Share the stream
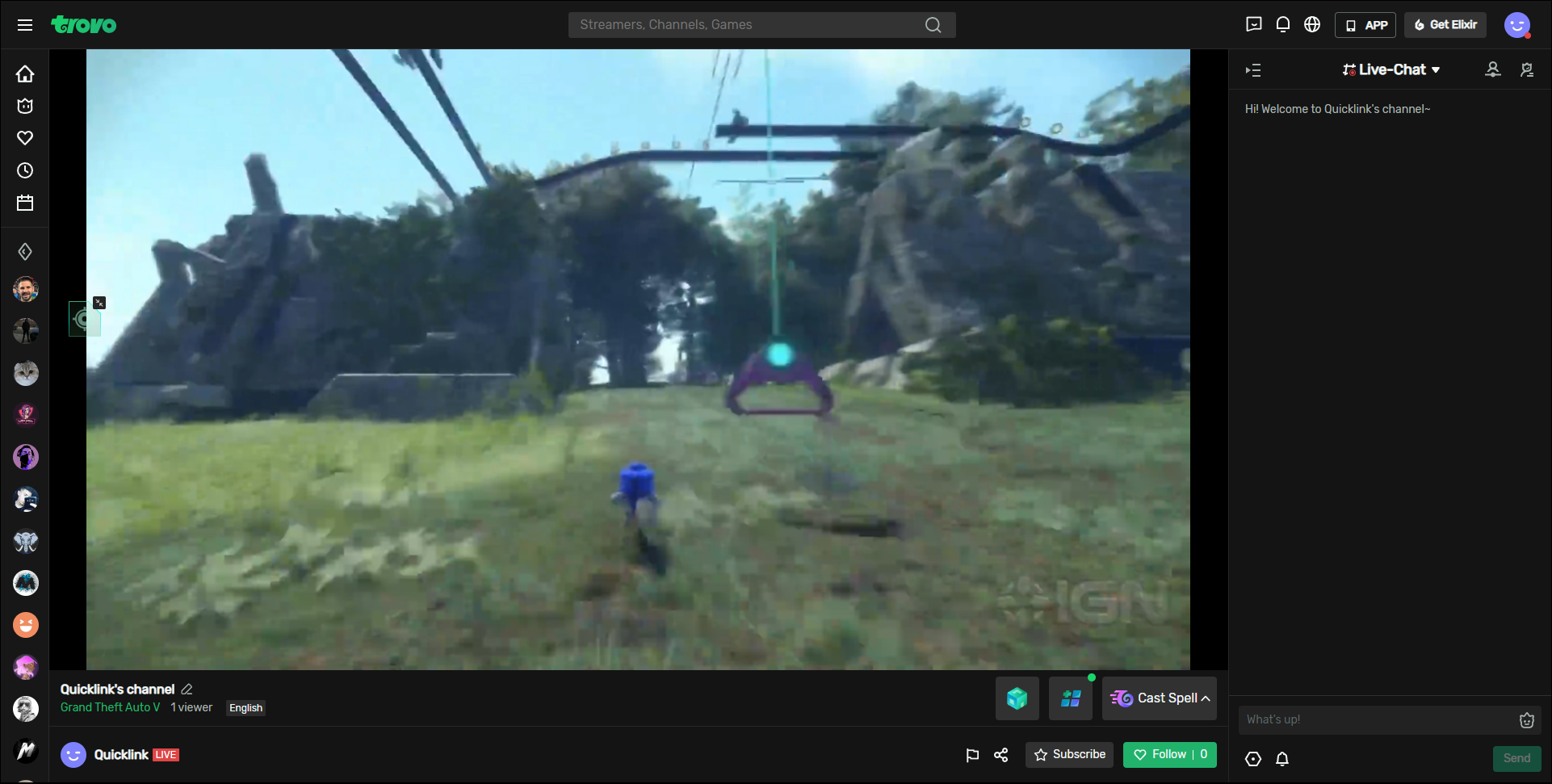Viewport: 1552px width, 784px height. pos(1001,755)
